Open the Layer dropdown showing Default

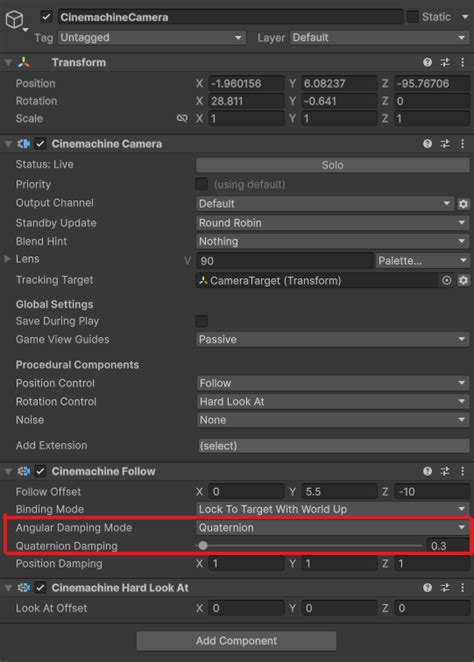379,38
